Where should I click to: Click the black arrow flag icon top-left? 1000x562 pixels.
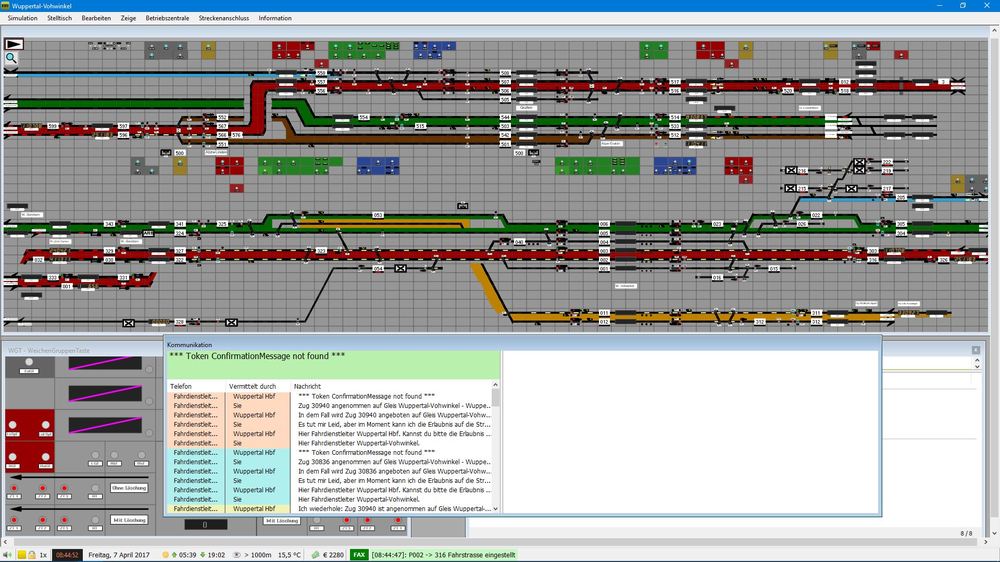[x=14, y=44]
